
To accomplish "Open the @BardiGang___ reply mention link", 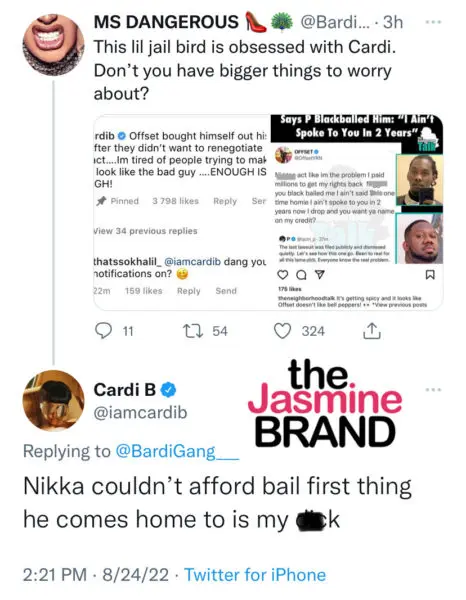I will (177, 451).
